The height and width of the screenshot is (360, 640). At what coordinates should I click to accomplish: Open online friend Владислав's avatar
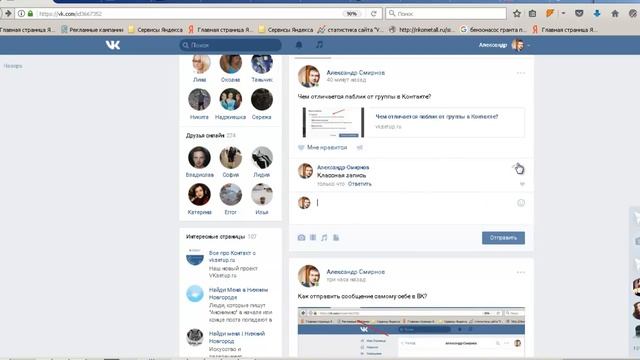tap(199, 158)
